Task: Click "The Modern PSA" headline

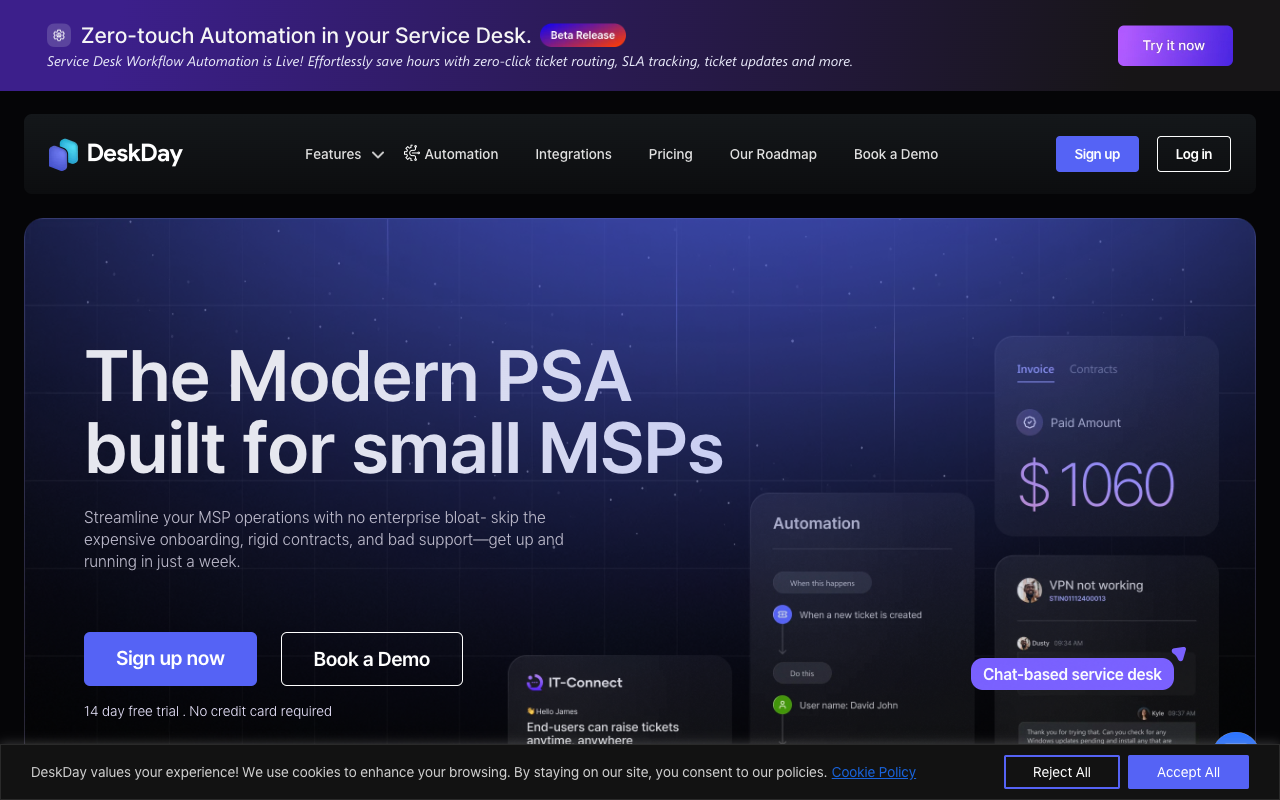Action: pos(358,375)
